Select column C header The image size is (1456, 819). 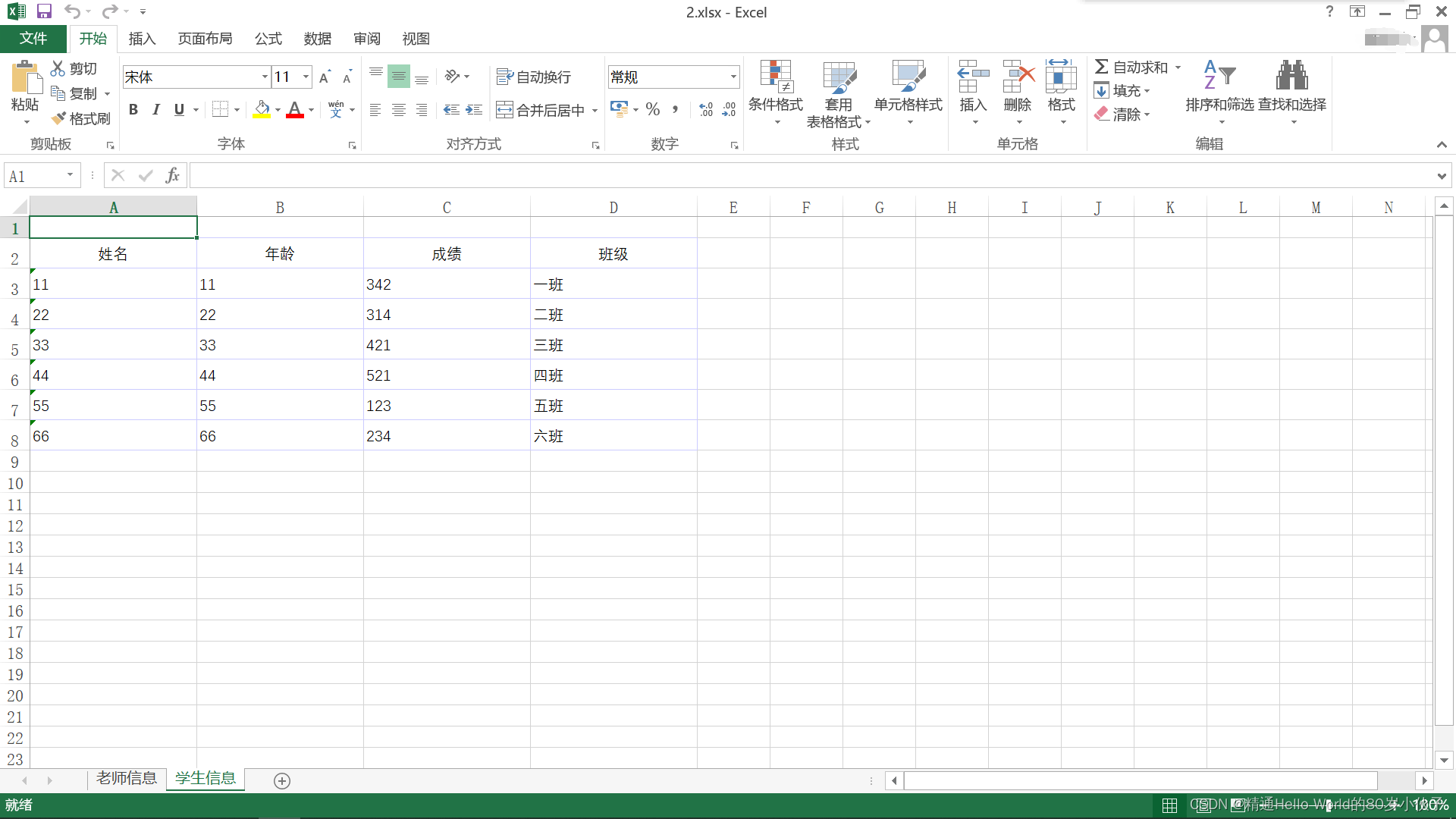[447, 207]
